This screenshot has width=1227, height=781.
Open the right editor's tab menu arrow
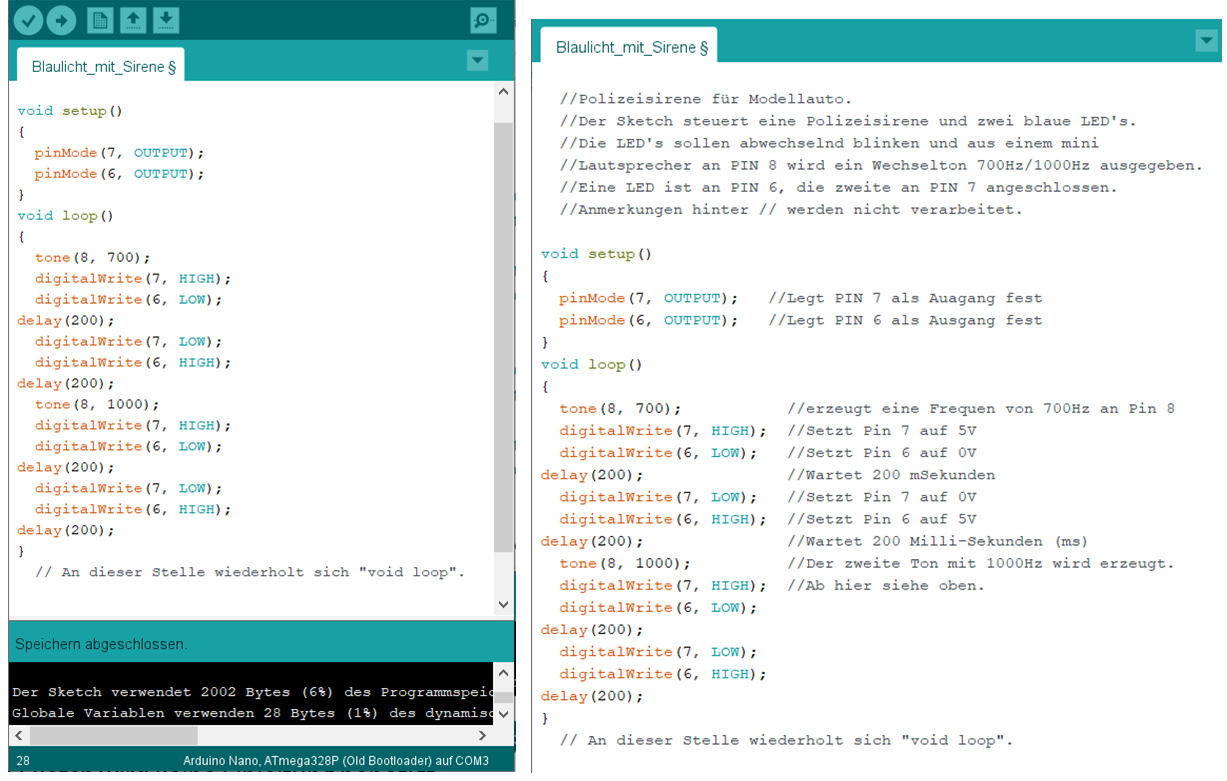point(1207,40)
